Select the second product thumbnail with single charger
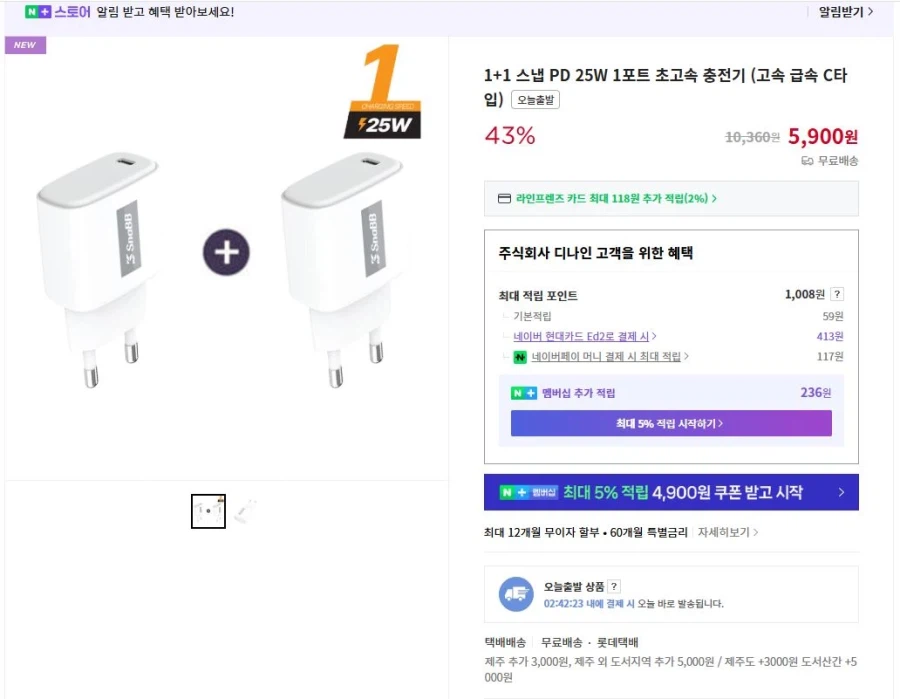This screenshot has height=699, width=900. [x=246, y=511]
